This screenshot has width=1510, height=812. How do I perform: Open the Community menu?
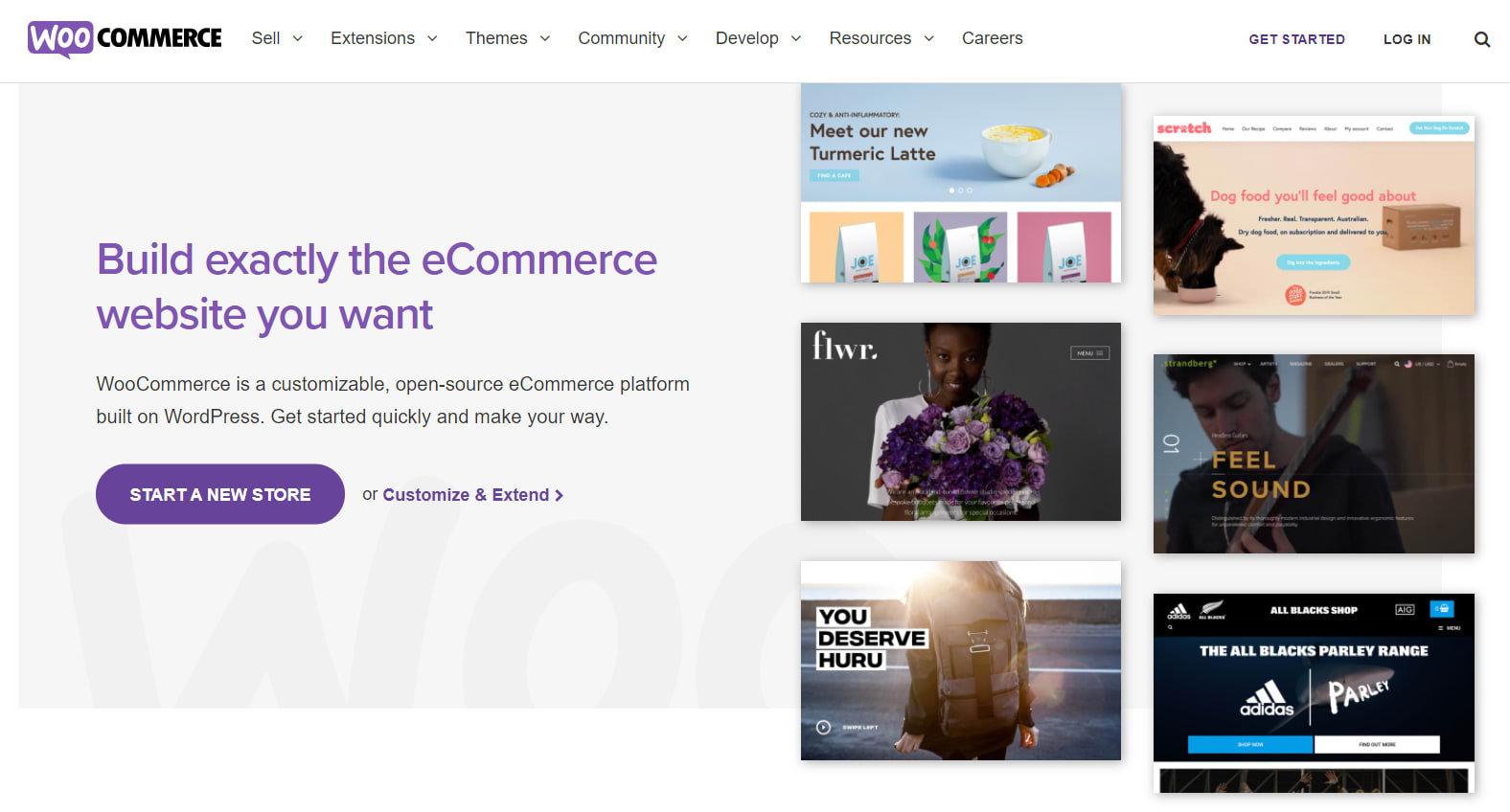[x=621, y=38]
